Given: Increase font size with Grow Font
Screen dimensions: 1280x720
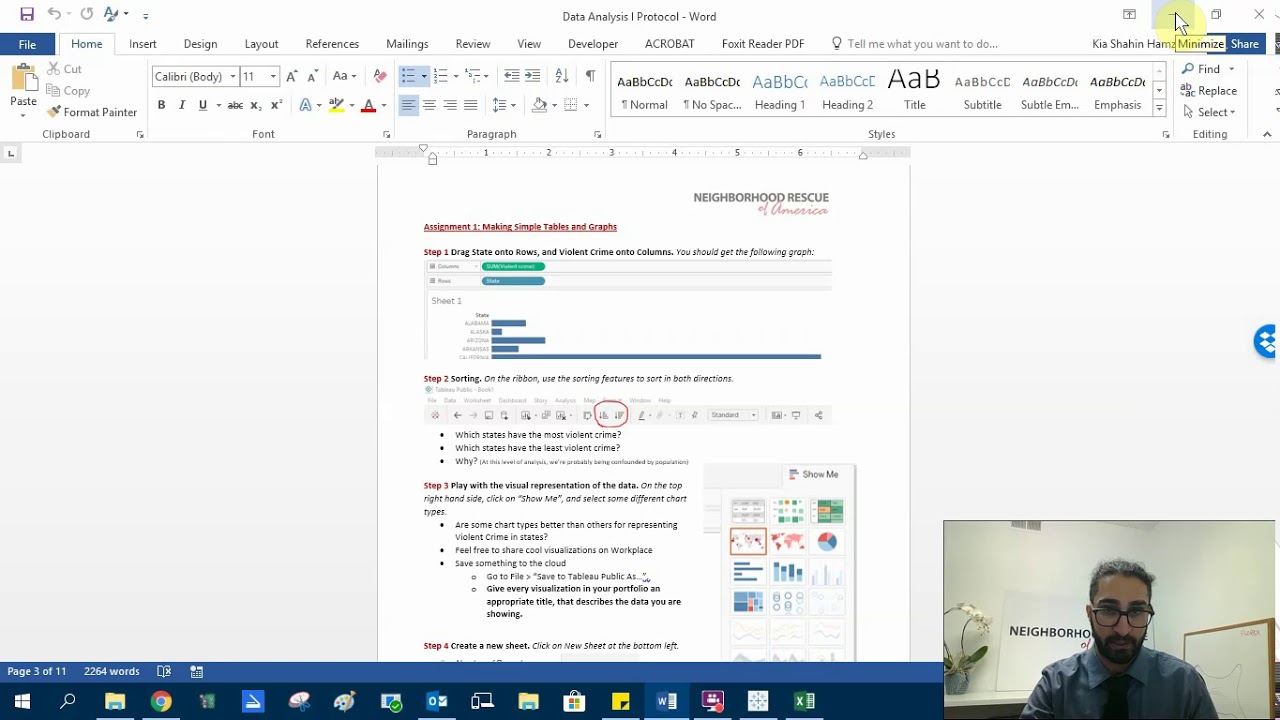Looking at the screenshot, I should click(x=292, y=76).
